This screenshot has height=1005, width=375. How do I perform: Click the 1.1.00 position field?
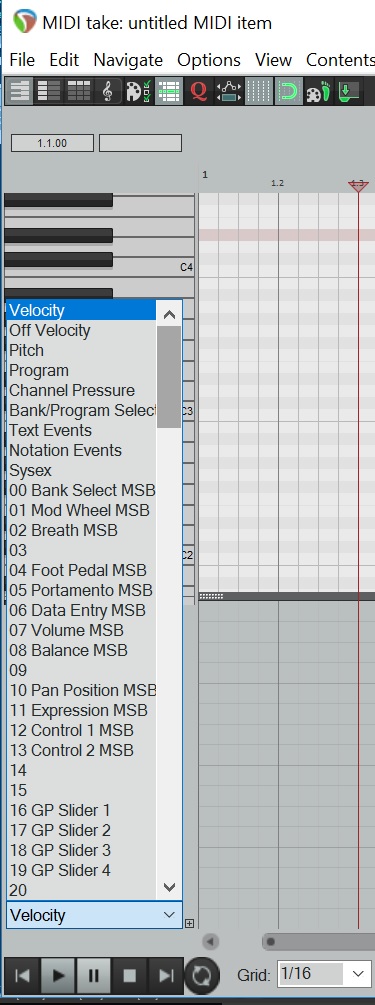(x=52, y=143)
